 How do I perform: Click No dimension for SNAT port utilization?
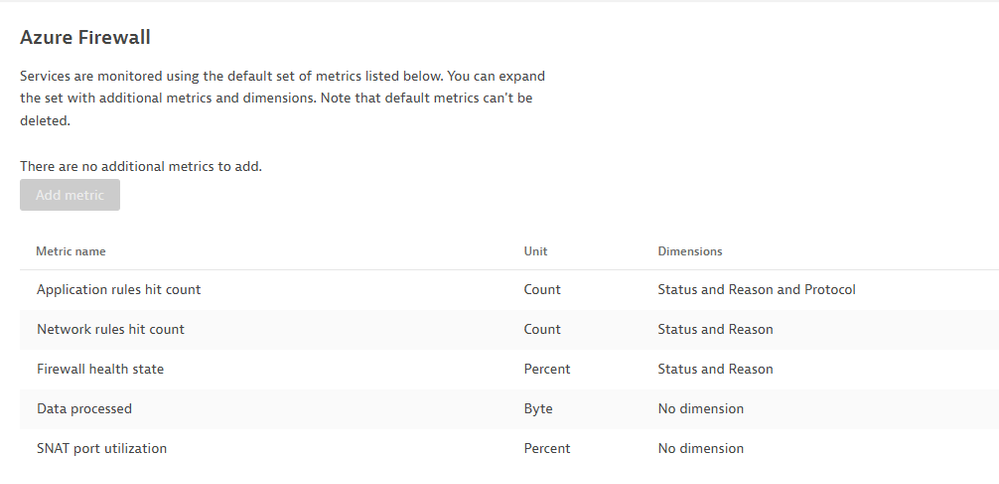pyautogui.click(x=701, y=449)
